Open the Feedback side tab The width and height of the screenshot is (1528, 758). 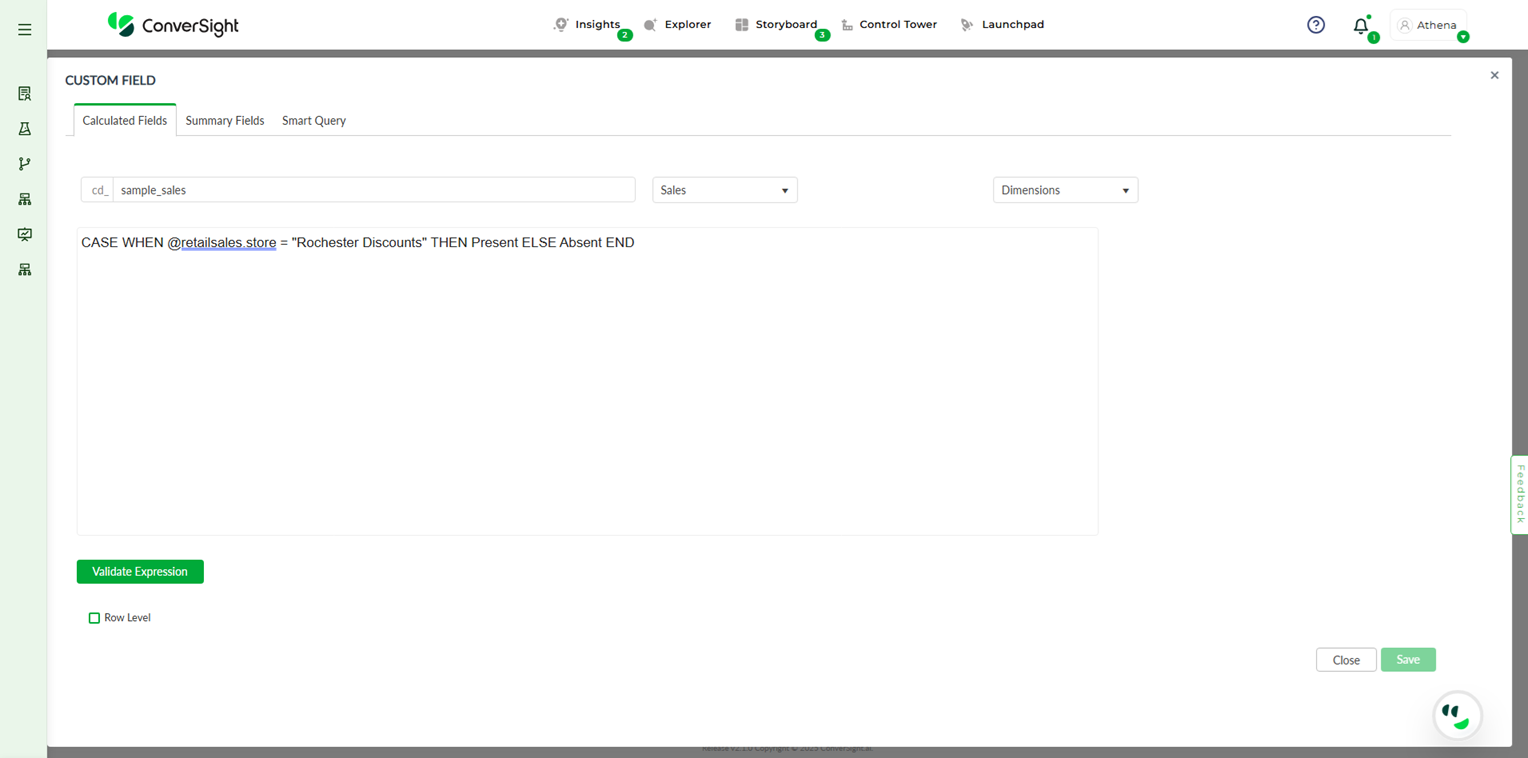coord(1519,494)
